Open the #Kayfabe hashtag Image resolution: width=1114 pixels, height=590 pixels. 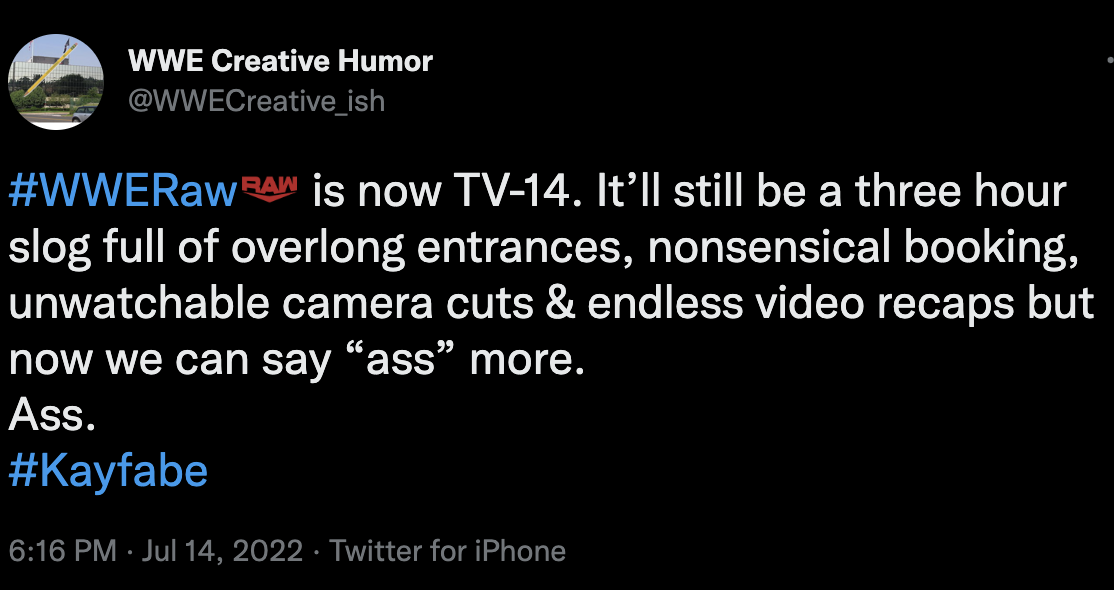coord(108,469)
